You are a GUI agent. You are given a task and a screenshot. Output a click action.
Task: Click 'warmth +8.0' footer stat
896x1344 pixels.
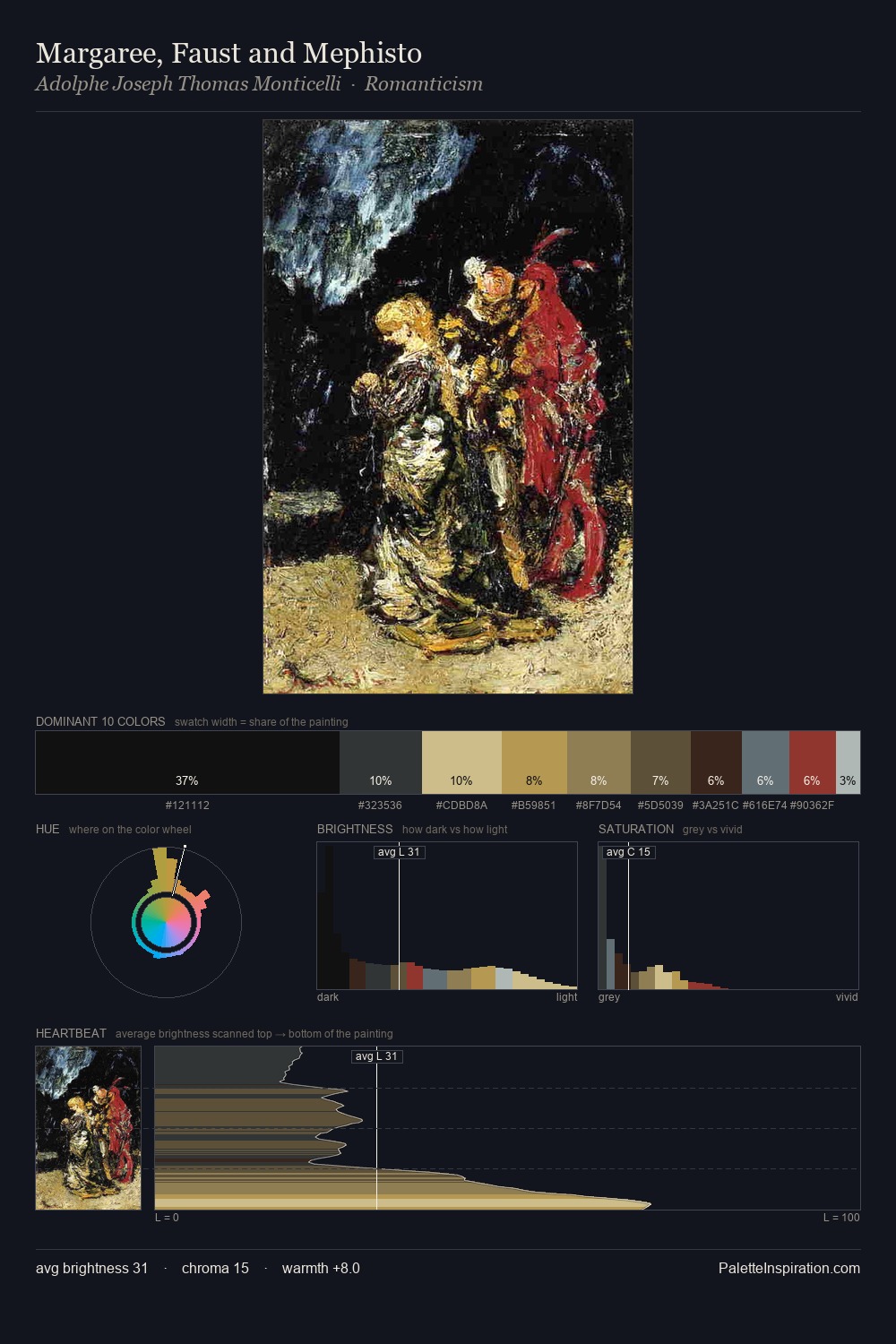tap(321, 1268)
